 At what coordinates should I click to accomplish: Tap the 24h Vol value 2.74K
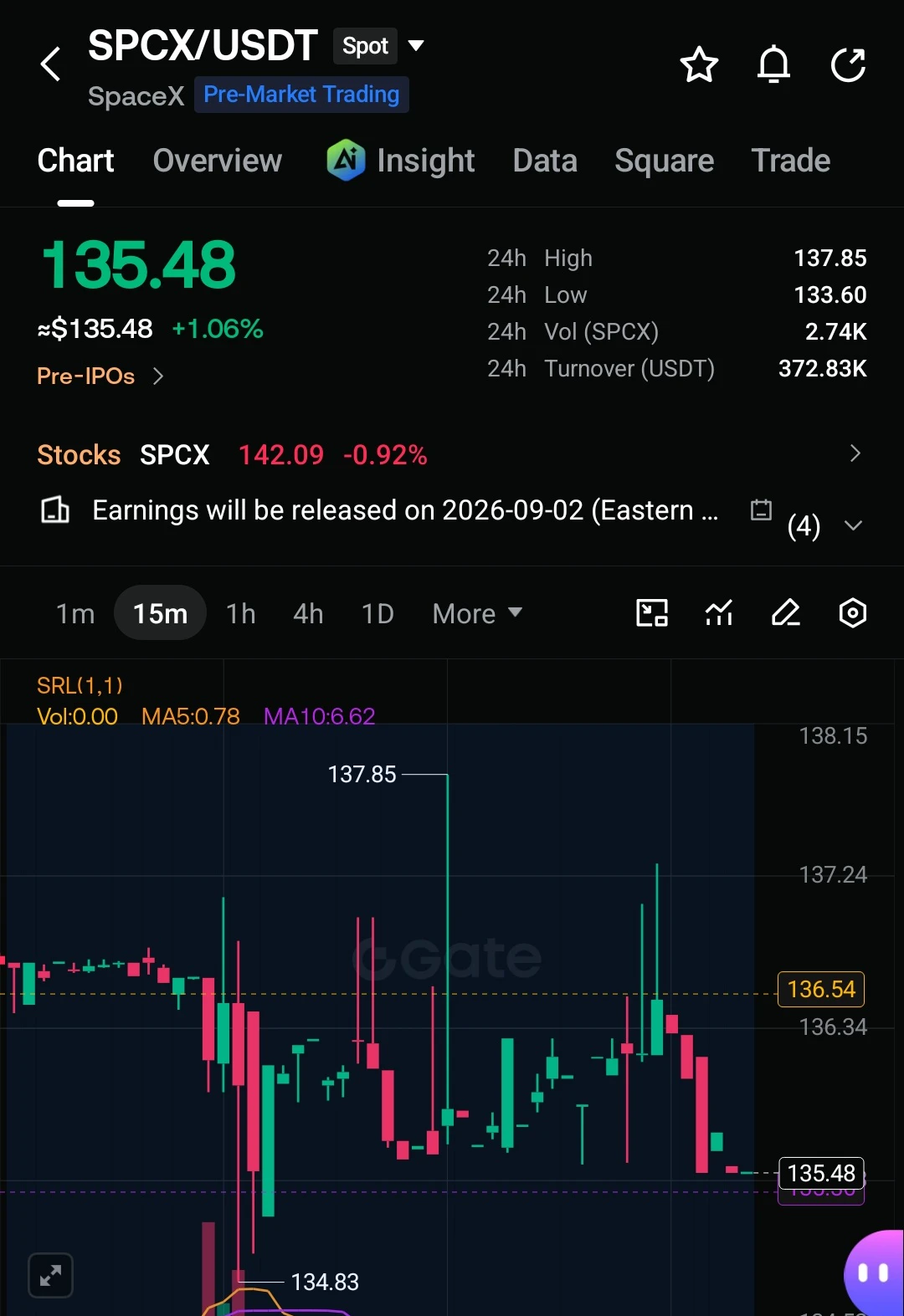pyautogui.click(x=835, y=331)
